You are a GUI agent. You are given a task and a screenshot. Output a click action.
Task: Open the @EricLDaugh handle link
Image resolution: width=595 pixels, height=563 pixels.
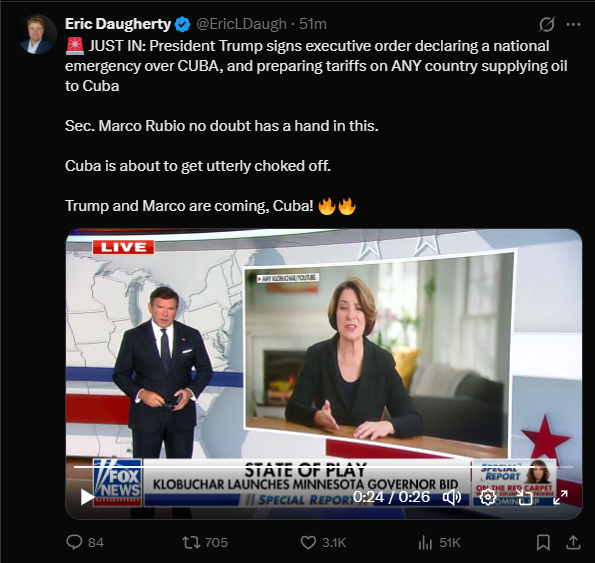click(x=241, y=24)
